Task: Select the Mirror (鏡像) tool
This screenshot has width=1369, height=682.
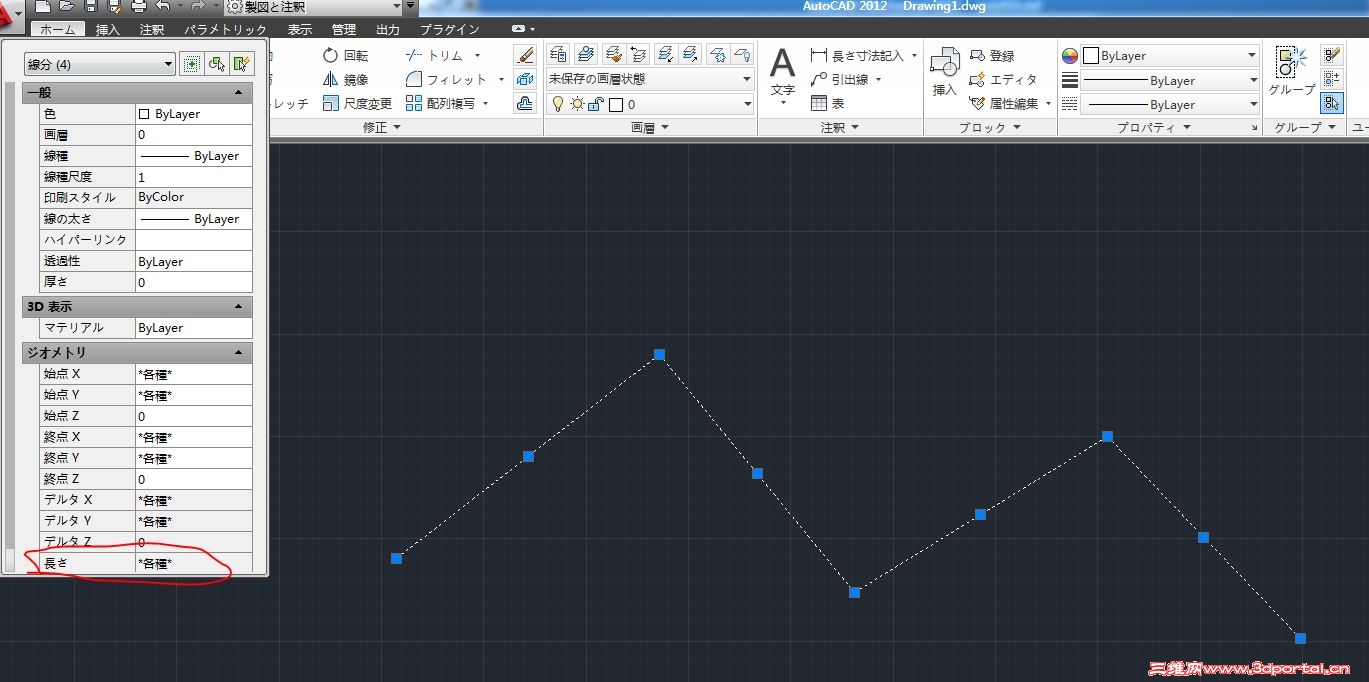Action: [x=345, y=79]
